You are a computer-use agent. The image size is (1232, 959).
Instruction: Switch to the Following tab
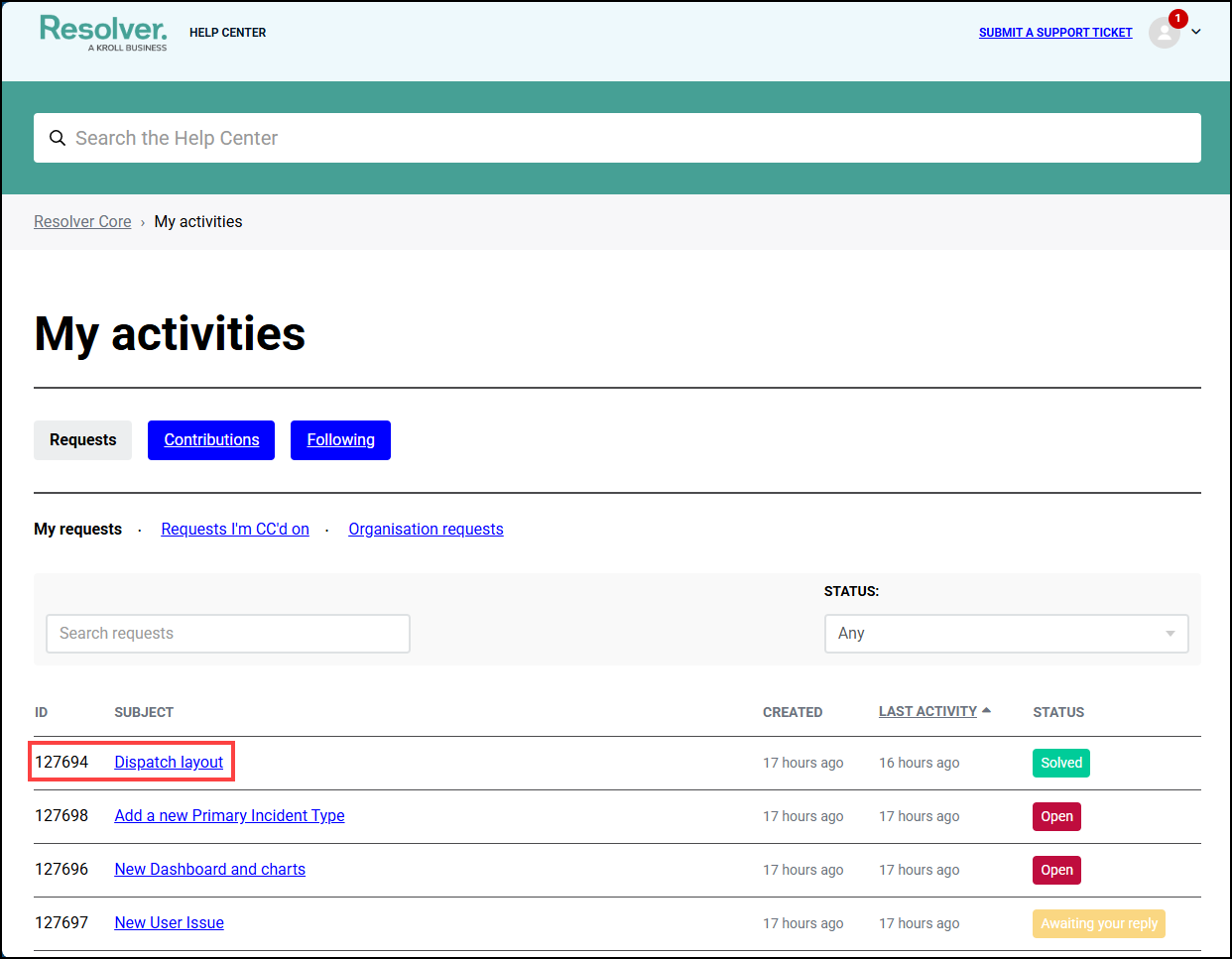pos(340,440)
